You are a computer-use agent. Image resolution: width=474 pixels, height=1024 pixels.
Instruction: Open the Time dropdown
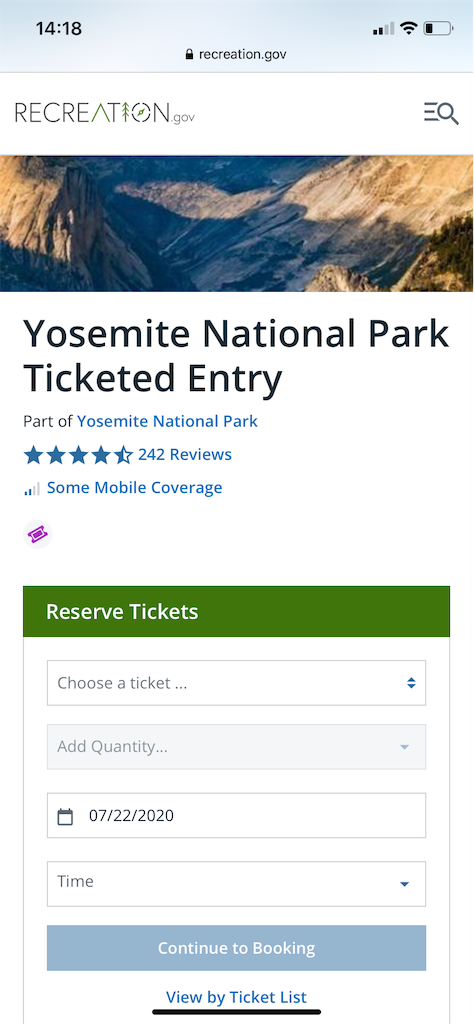click(x=236, y=884)
